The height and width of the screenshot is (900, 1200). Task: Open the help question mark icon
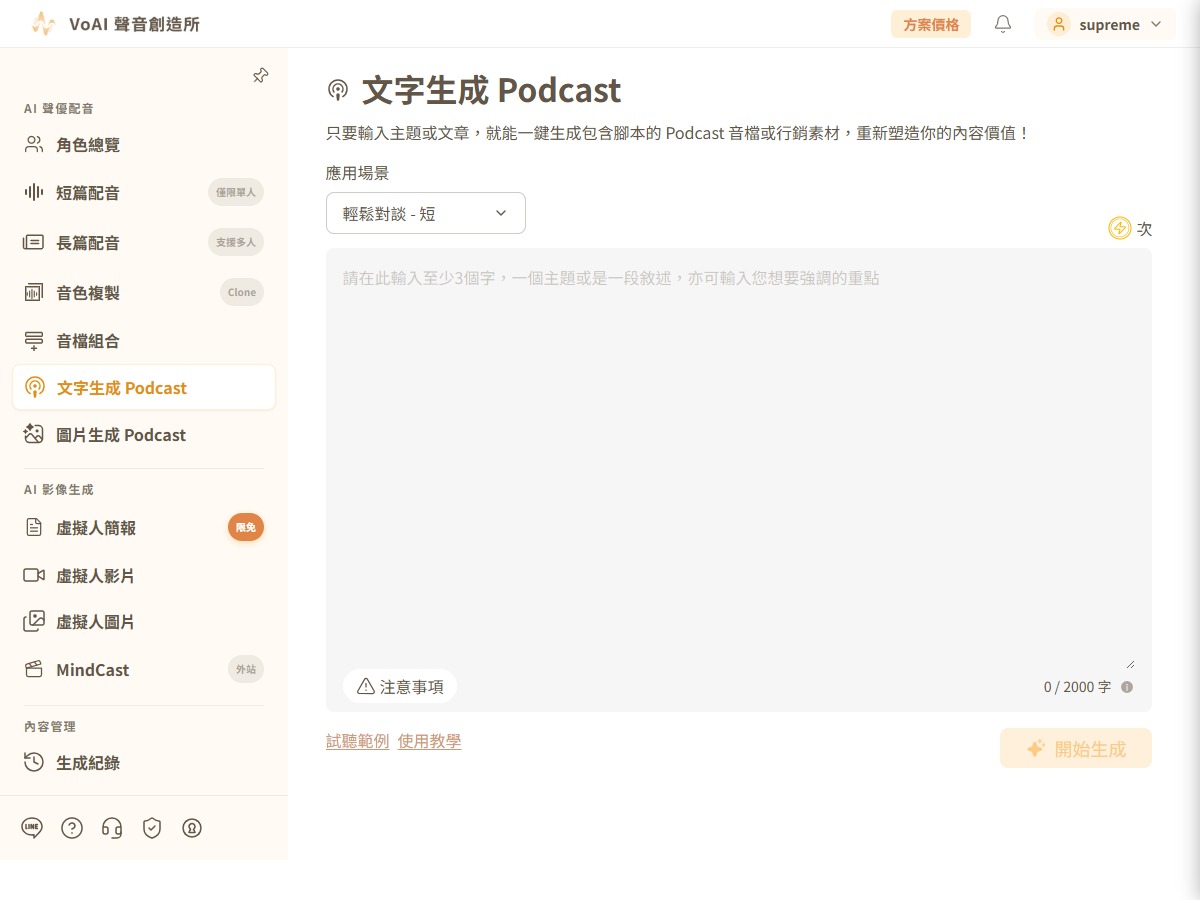72,828
